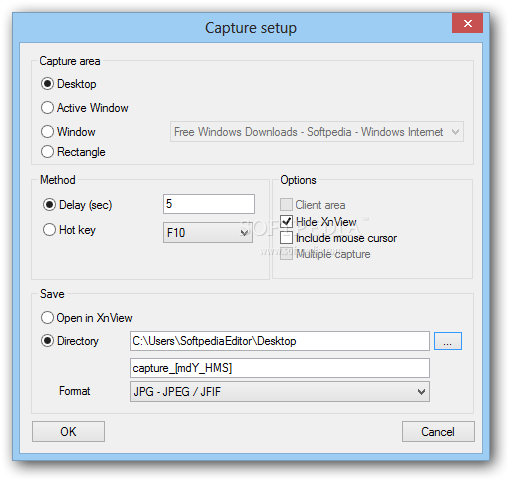The width and height of the screenshot is (510, 481).
Task: Browse for directory with the ... button
Action: click(448, 341)
